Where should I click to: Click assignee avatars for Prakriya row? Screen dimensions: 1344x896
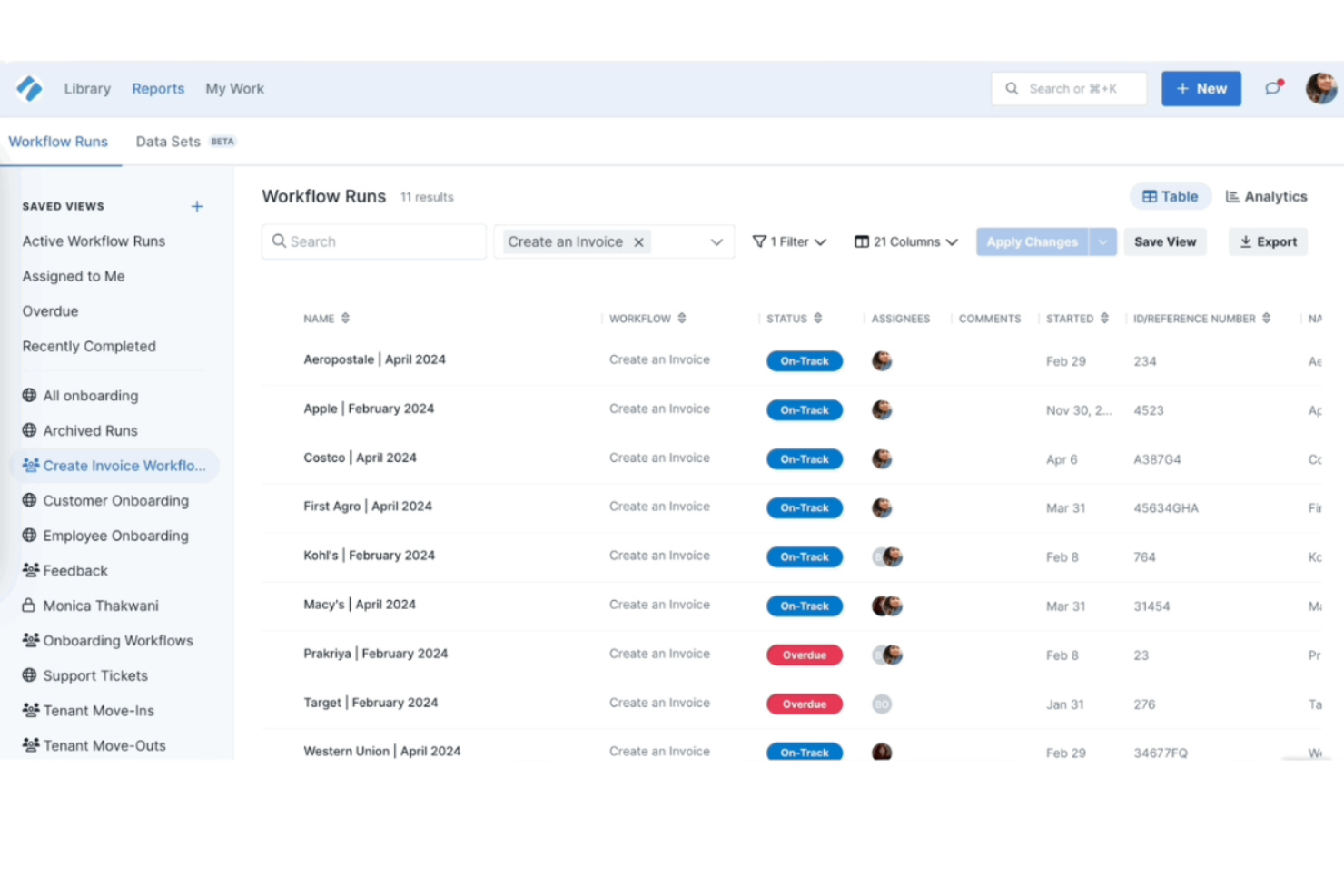pyautogui.click(x=887, y=655)
